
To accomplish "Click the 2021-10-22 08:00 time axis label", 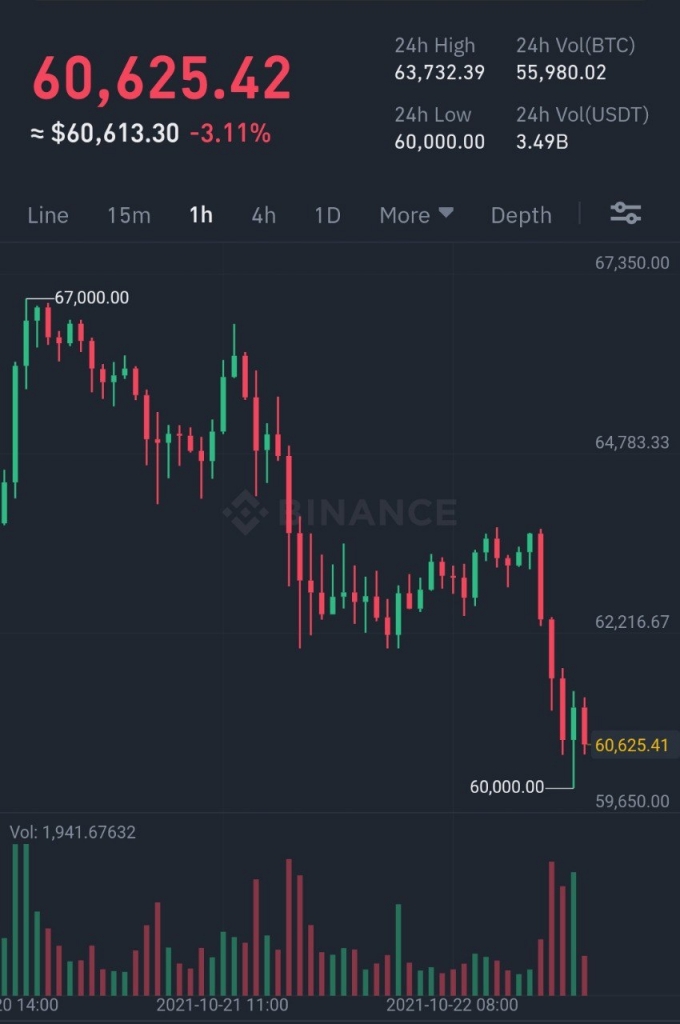I will 451,1004.
